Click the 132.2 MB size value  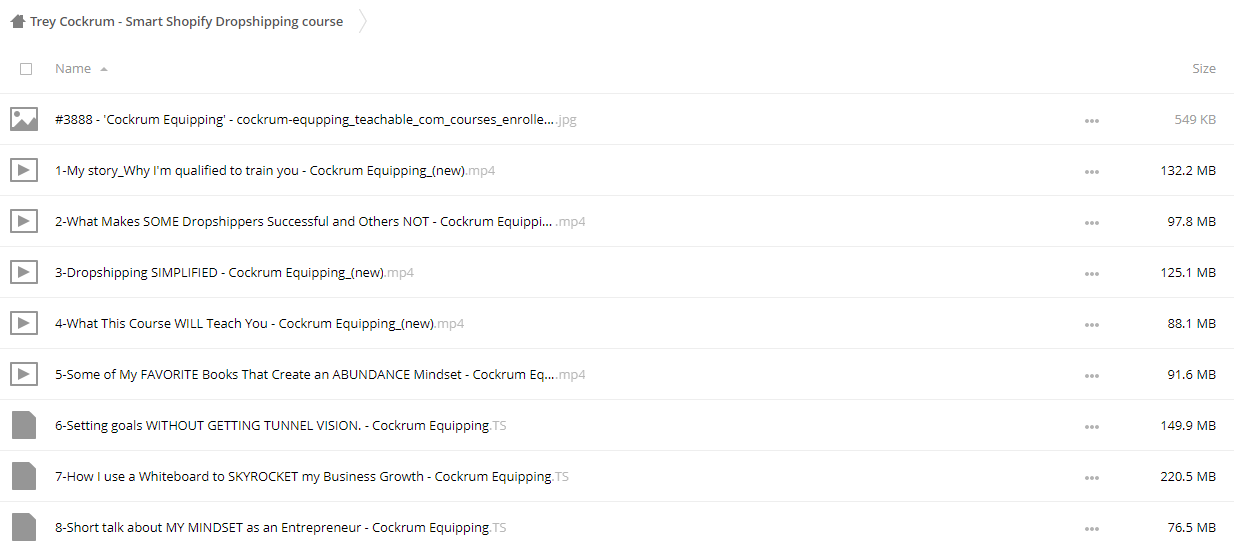(x=1188, y=170)
